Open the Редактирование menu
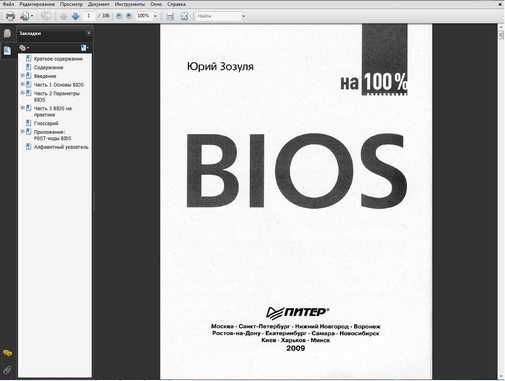 pos(37,4)
